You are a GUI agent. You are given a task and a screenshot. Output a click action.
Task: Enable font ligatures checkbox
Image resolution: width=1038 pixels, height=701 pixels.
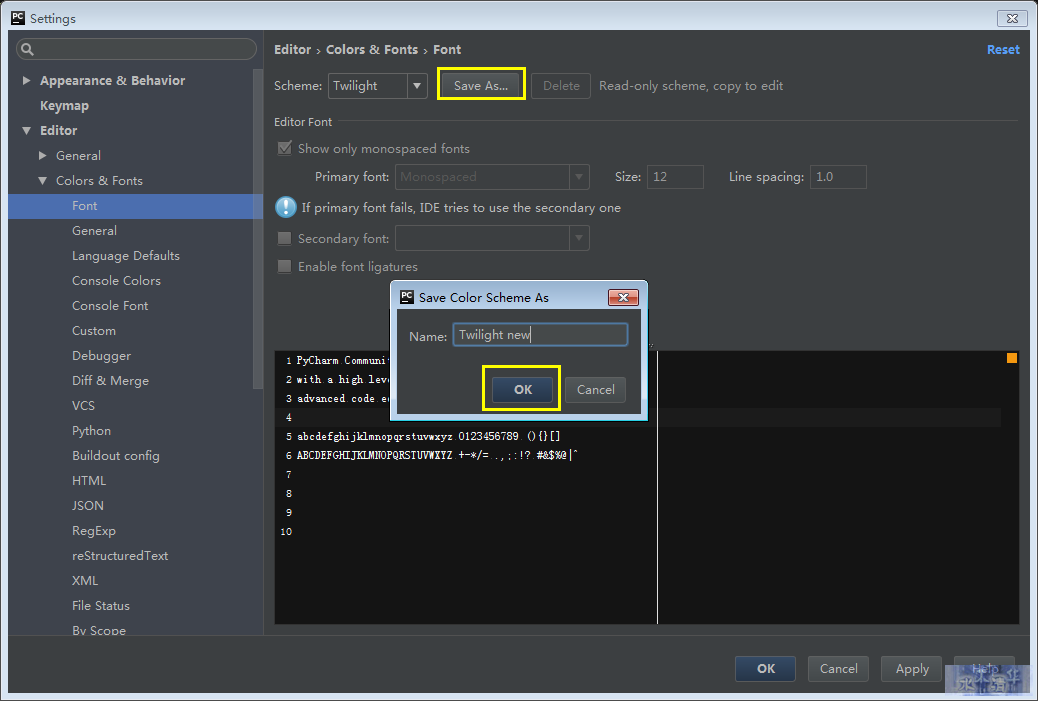click(285, 266)
